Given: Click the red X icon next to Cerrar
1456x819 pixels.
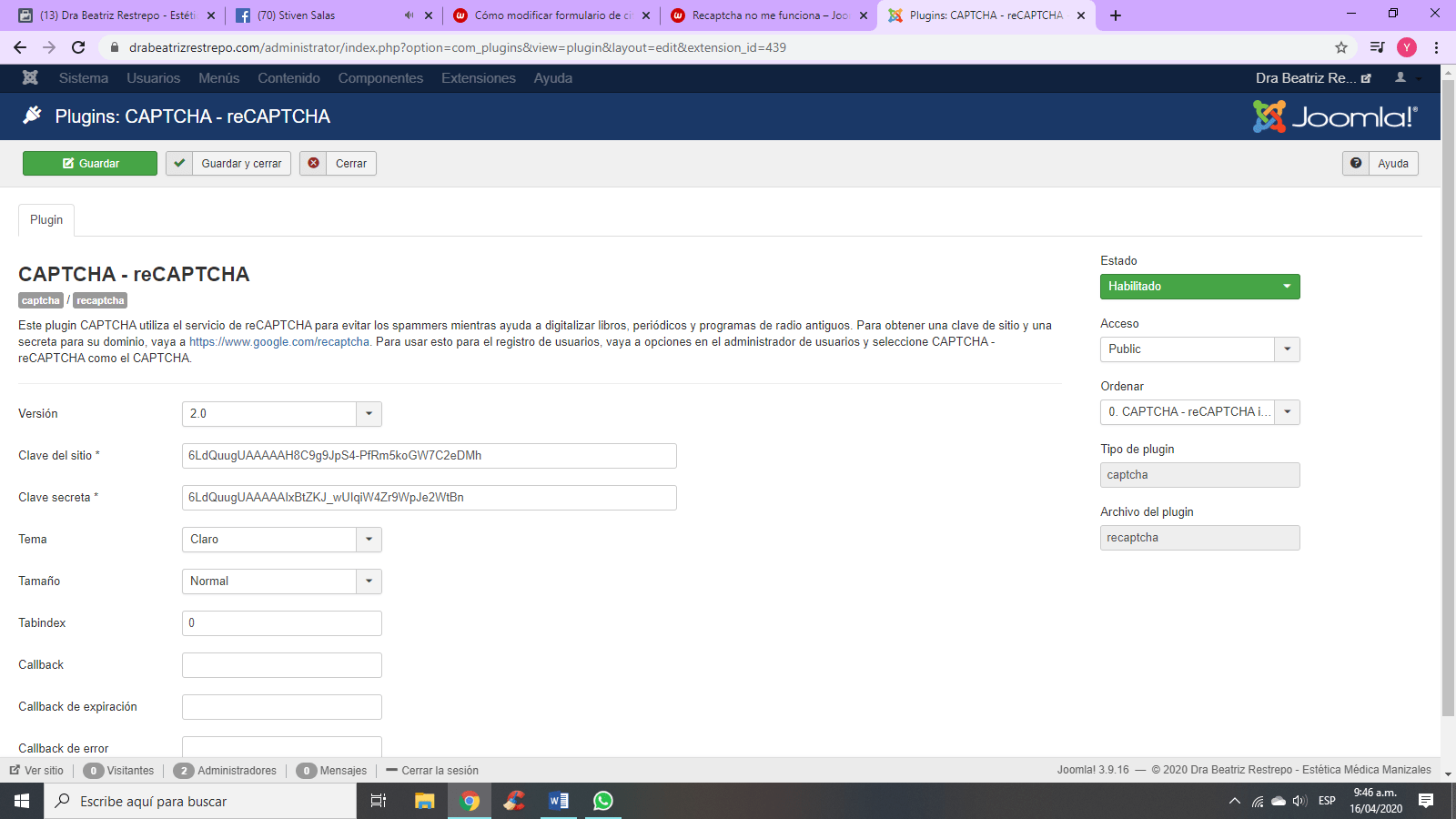Looking at the screenshot, I should 313,163.
